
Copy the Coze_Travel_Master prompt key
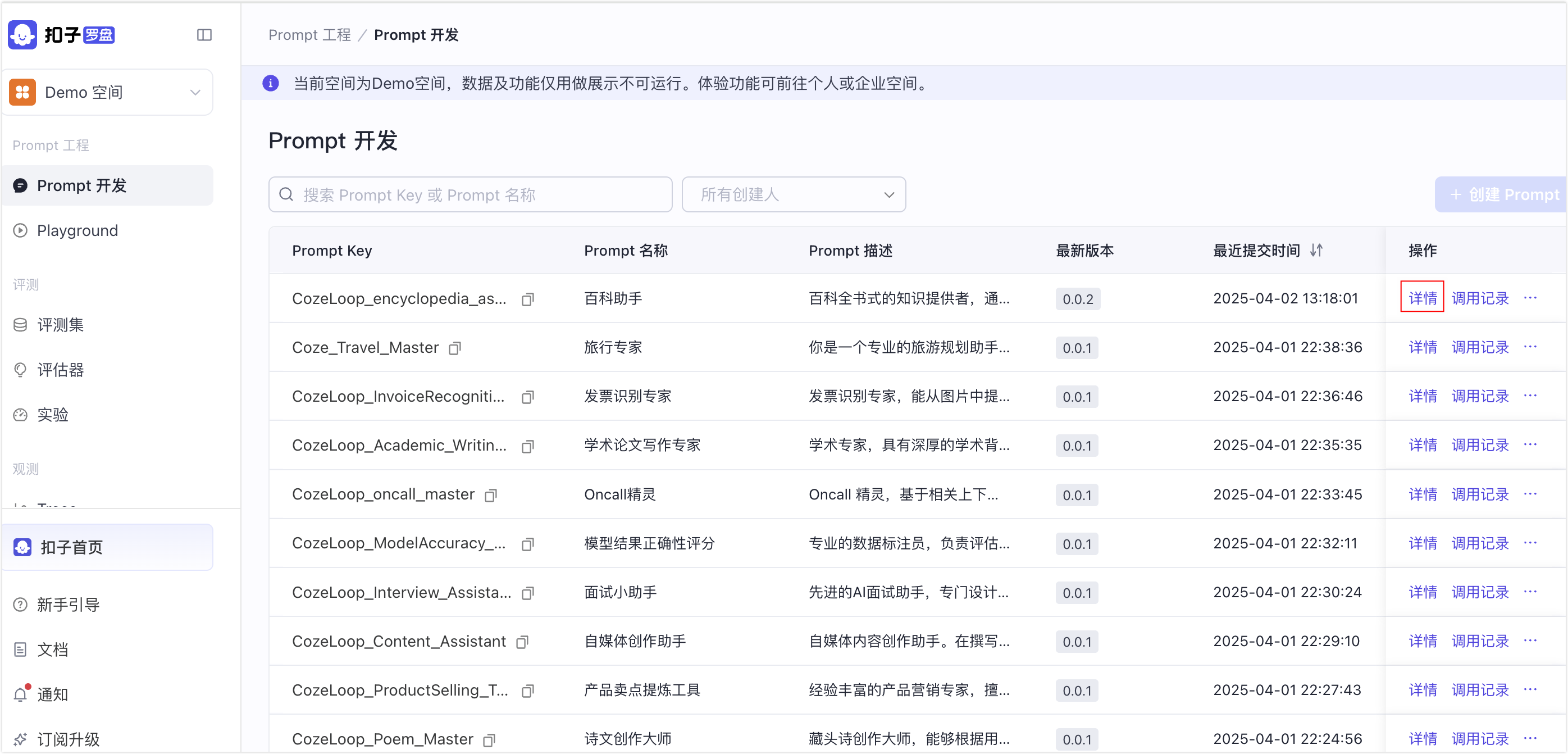click(455, 348)
